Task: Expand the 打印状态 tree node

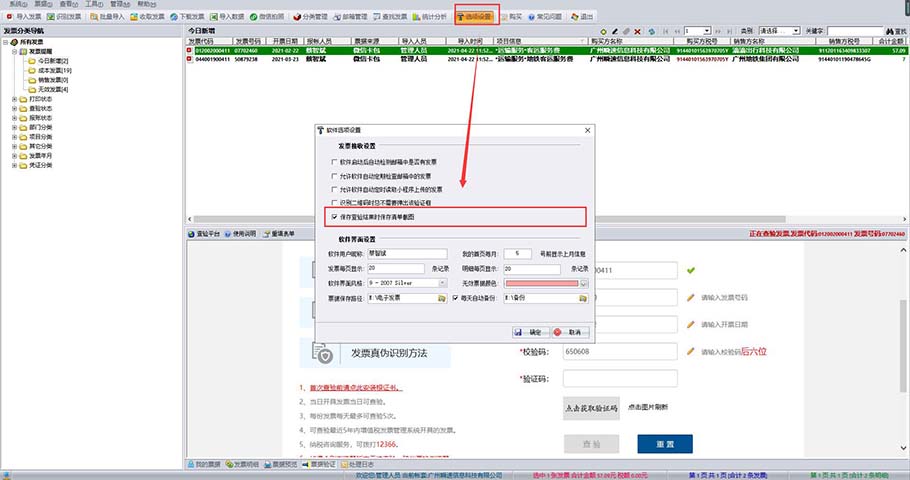Action: (x=14, y=100)
